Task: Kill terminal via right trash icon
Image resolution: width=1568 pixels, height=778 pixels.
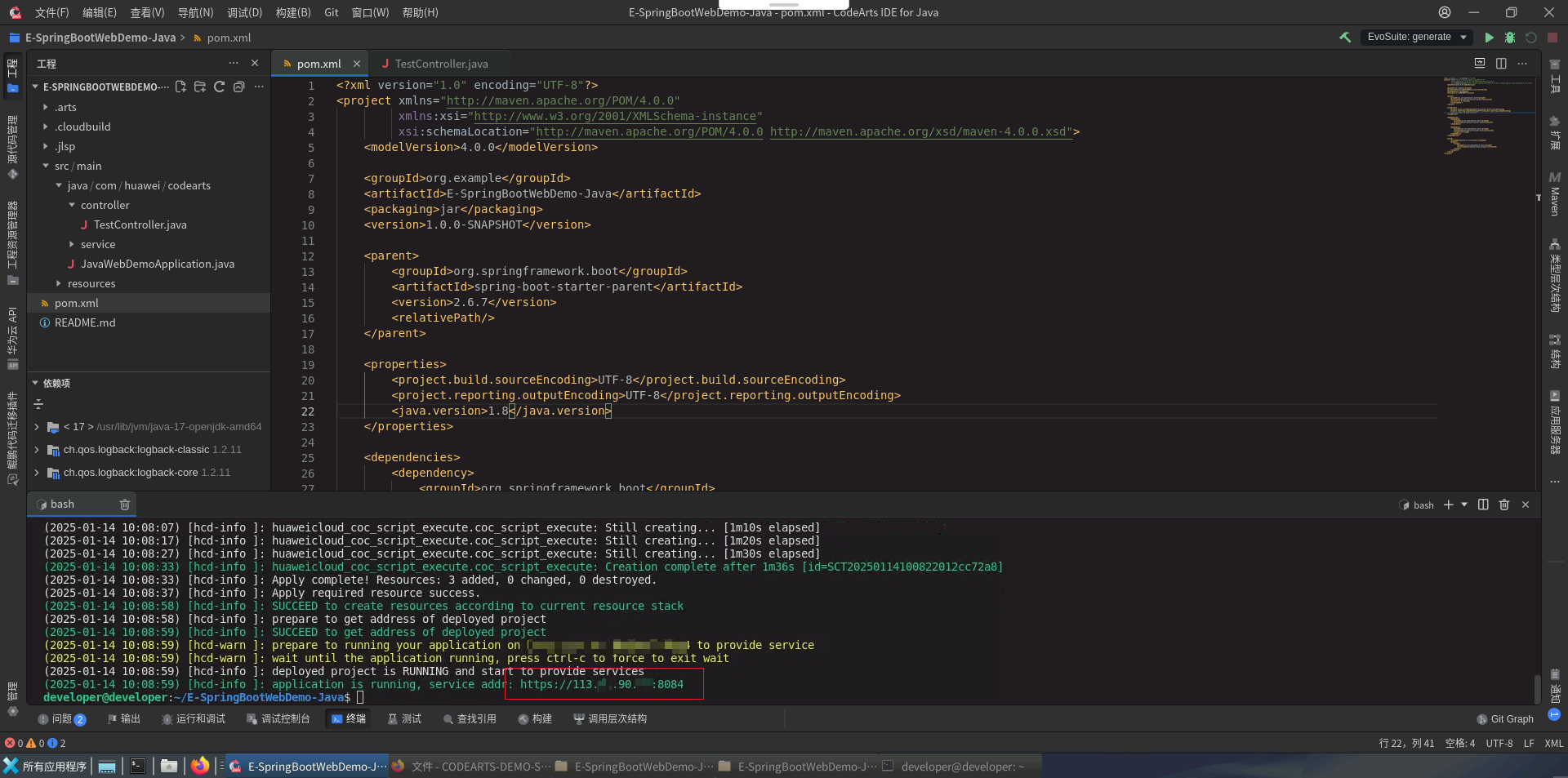Action: [1504, 505]
